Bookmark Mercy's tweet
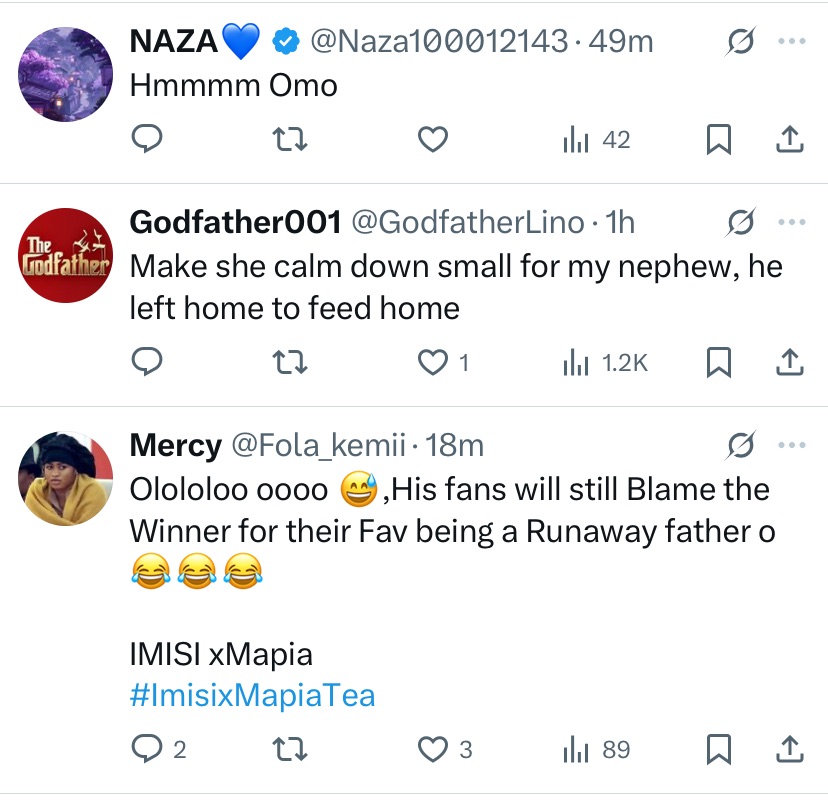828x803 pixels. click(x=718, y=748)
